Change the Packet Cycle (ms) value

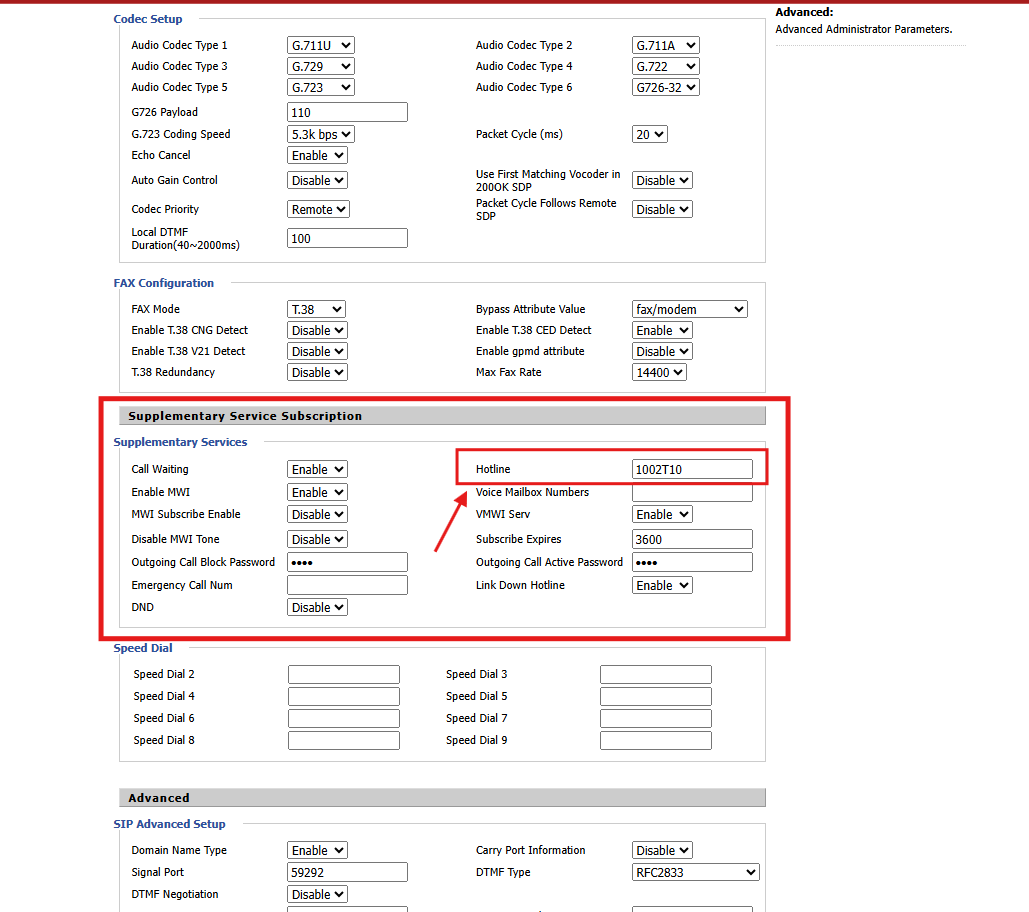650,135
